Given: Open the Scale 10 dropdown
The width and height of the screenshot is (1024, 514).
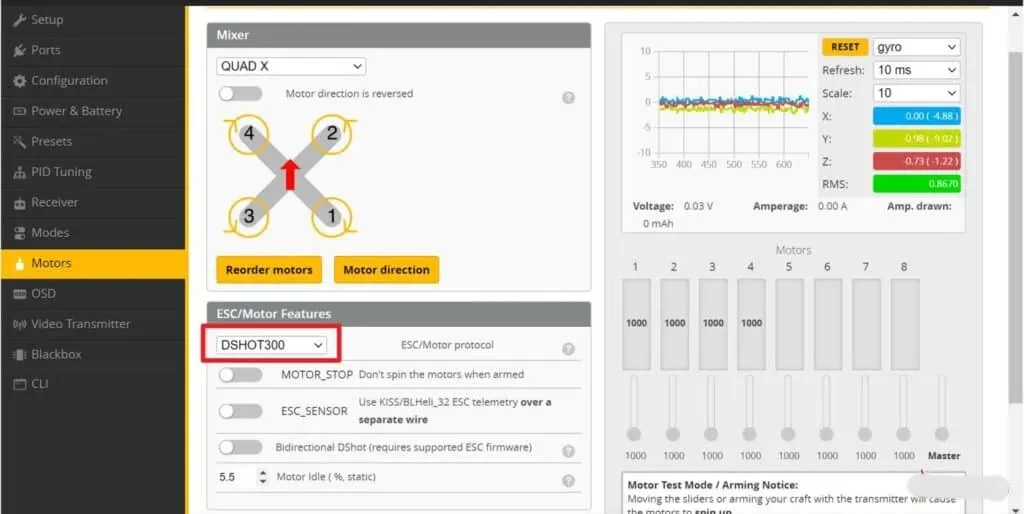Looking at the screenshot, I should click(916, 93).
